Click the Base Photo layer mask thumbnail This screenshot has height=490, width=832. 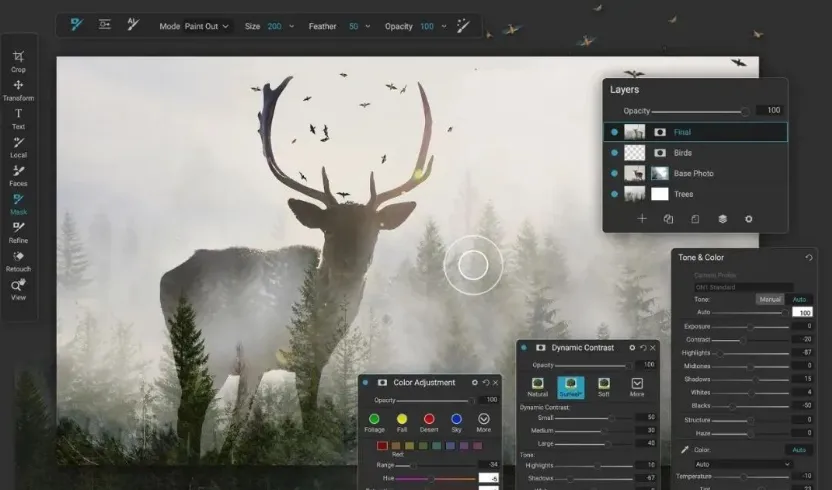click(x=660, y=174)
